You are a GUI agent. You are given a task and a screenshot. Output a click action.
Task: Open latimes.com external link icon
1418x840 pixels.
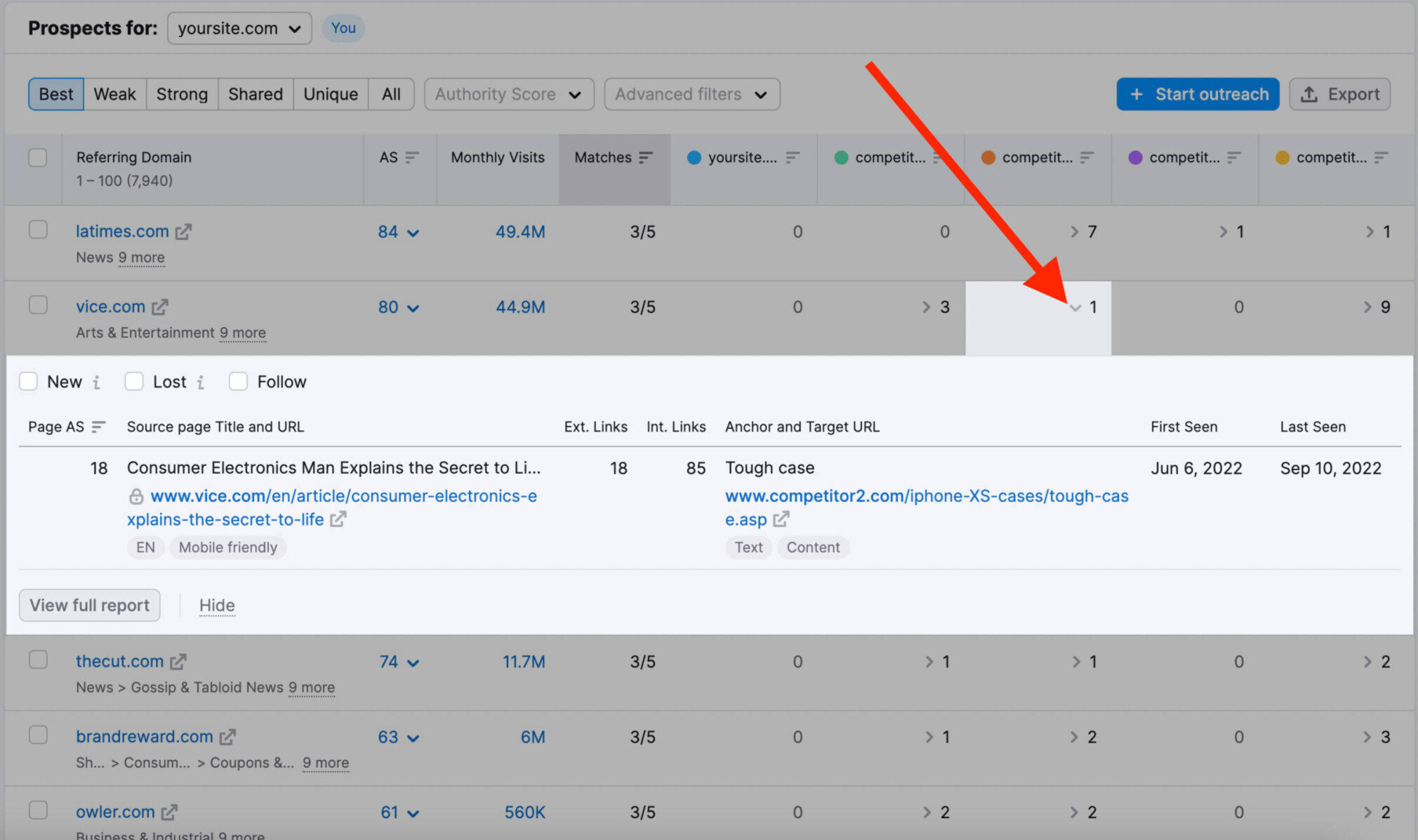tap(184, 232)
